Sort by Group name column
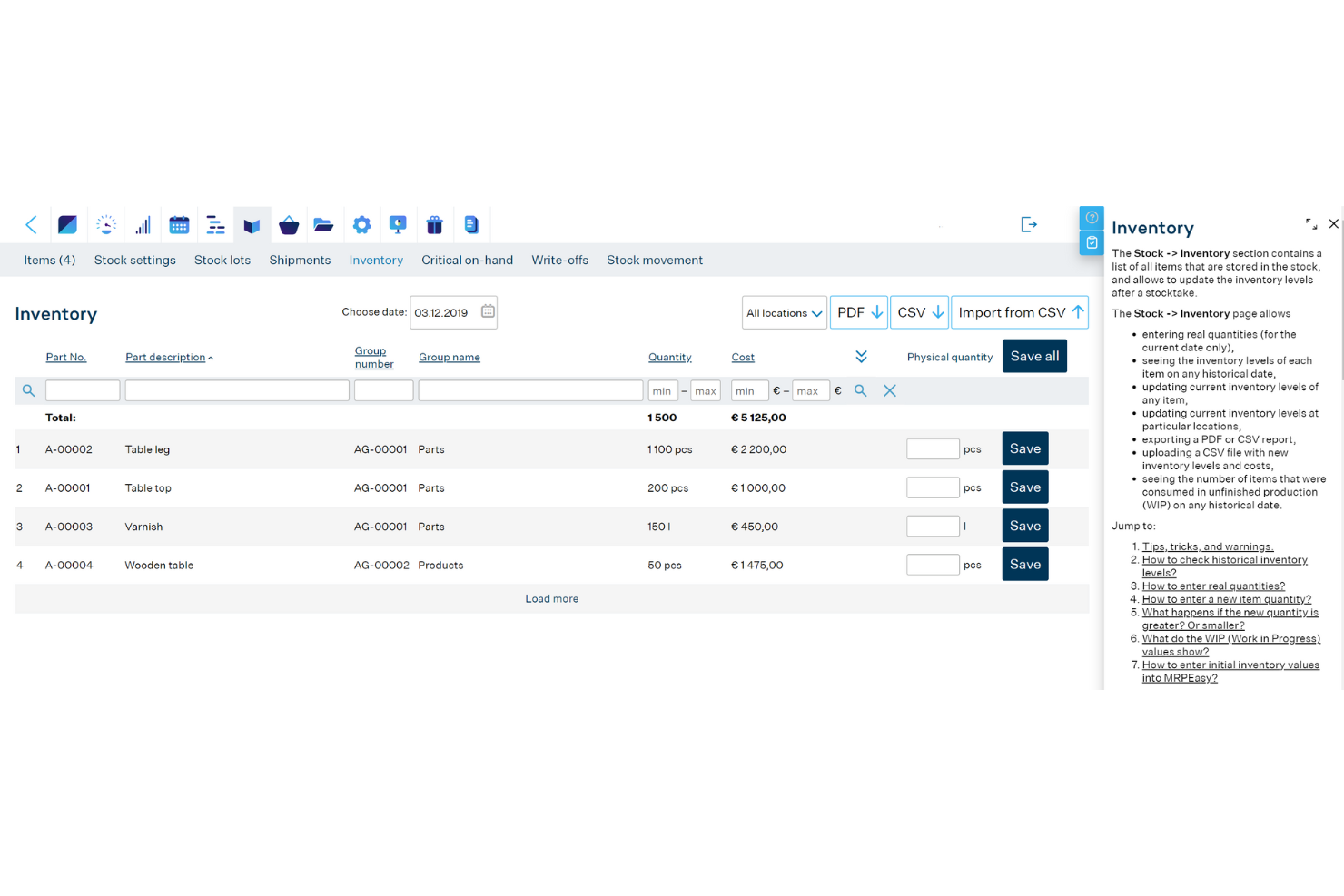The width and height of the screenshot is (1344, 896). click(x=450, y=358)
